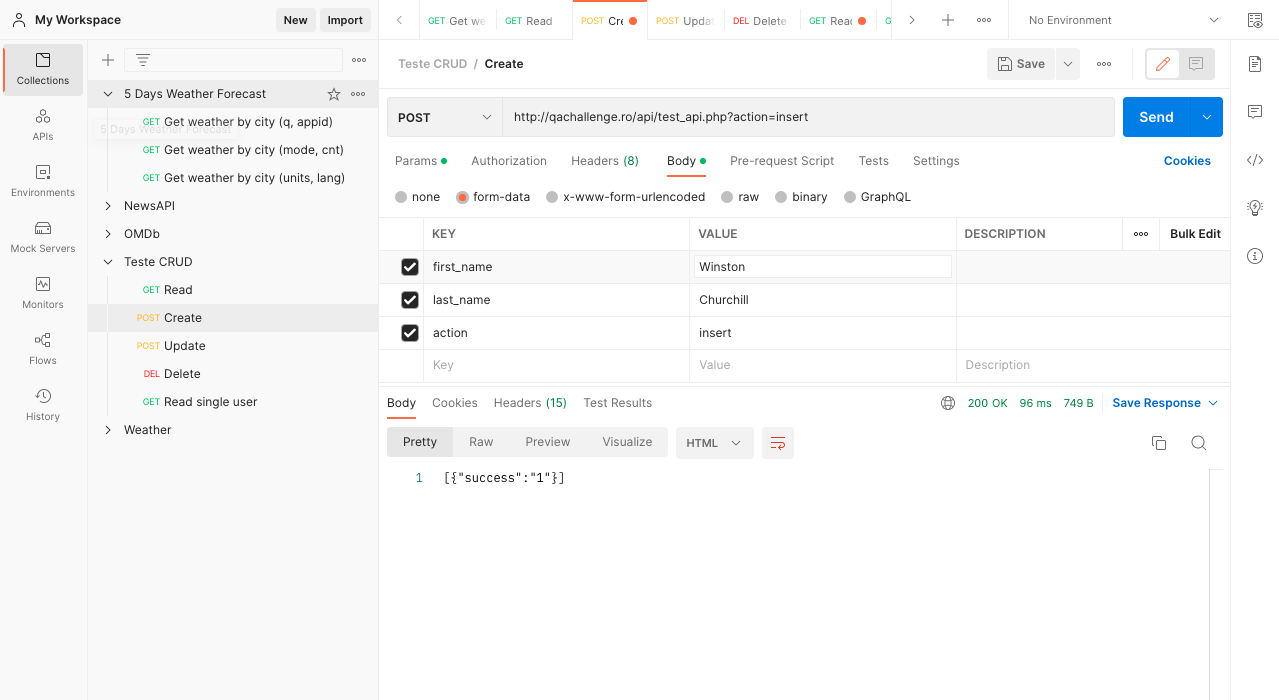Open the HTML response format dropdown
Viewport: 1279px width, 700px height.
click(x=715, y=443)
